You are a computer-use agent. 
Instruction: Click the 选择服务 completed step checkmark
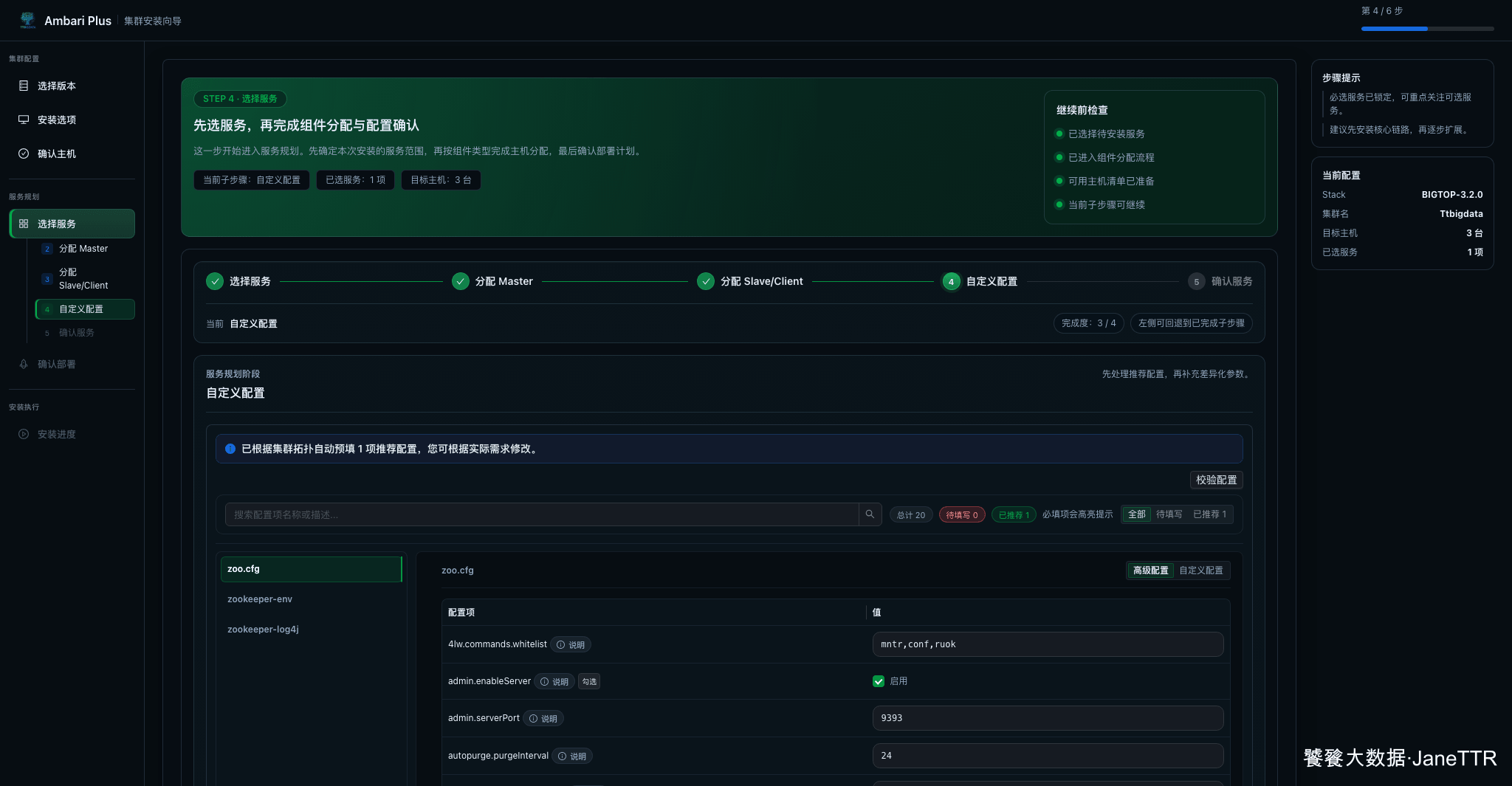click(215, 281)
